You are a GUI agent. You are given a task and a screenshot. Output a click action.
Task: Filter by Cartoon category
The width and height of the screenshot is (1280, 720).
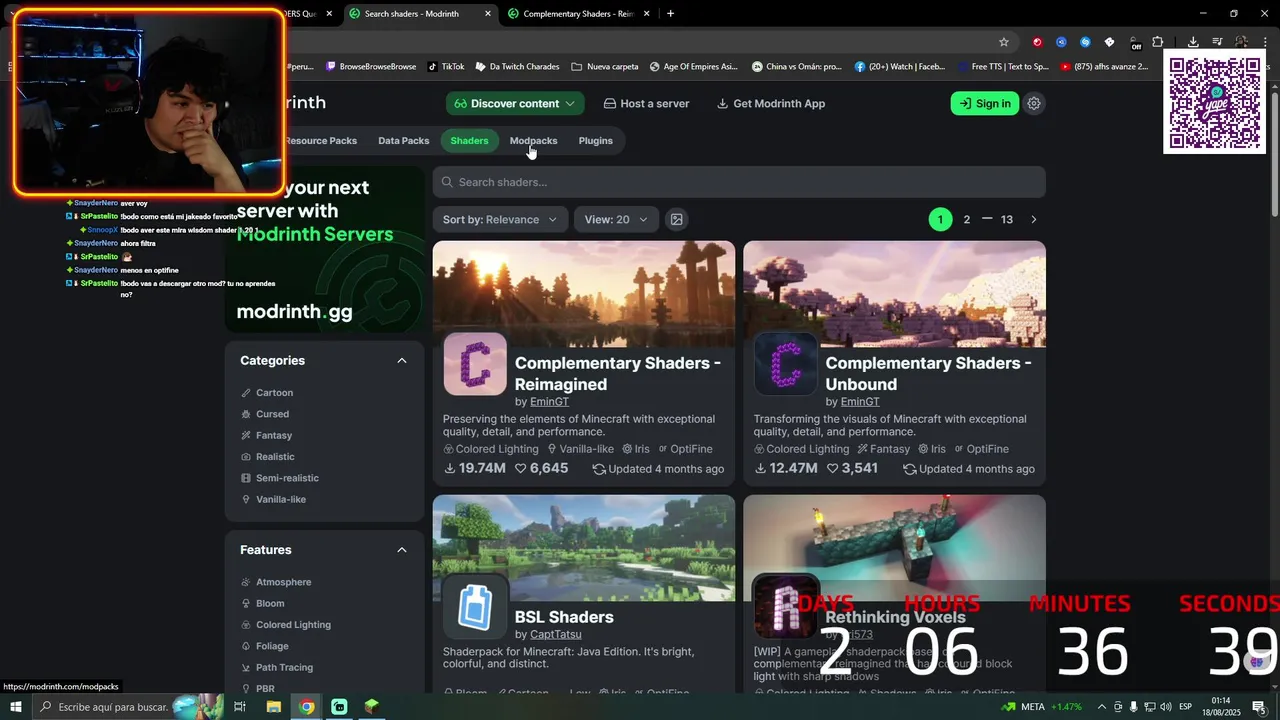pos(267,393)
